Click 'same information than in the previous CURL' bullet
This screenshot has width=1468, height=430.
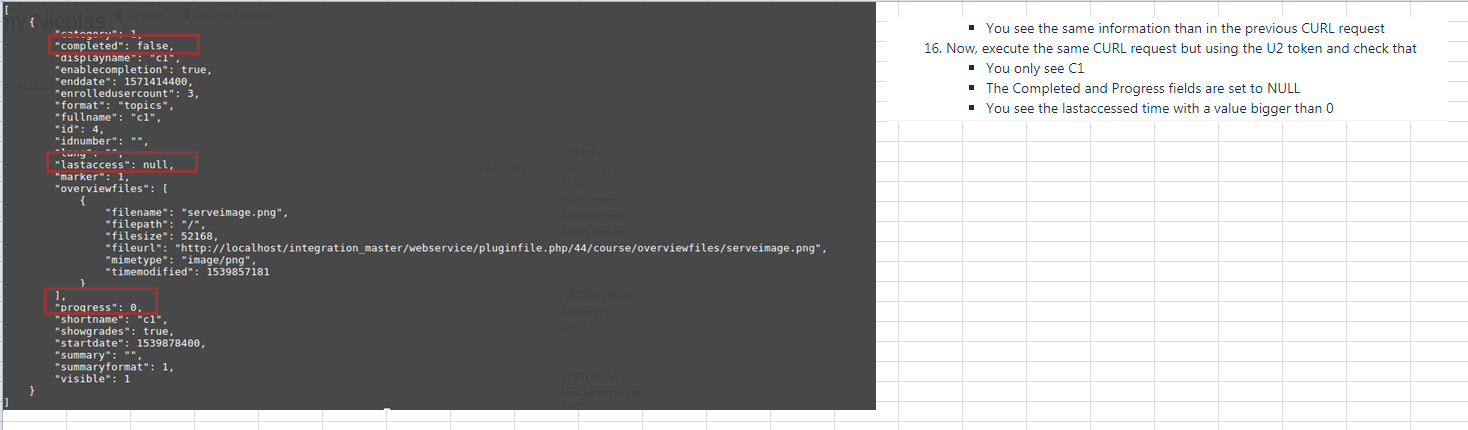coord(1185,28)
